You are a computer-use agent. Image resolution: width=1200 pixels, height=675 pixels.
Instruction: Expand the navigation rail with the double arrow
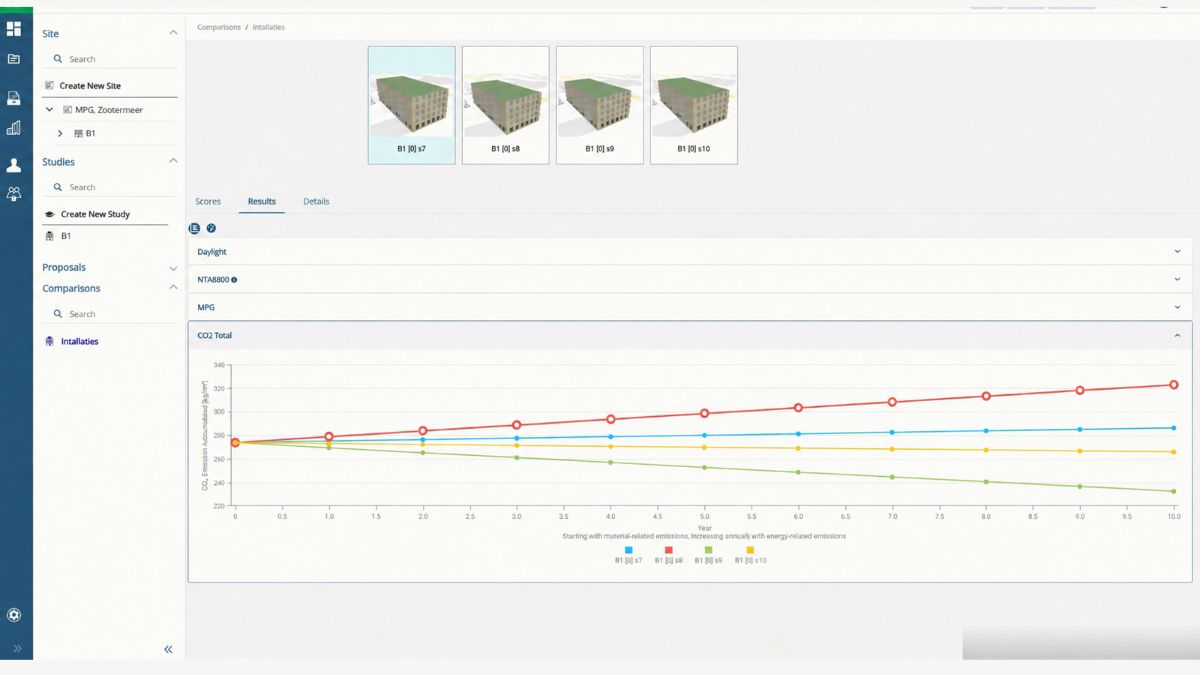coord(17,649)
